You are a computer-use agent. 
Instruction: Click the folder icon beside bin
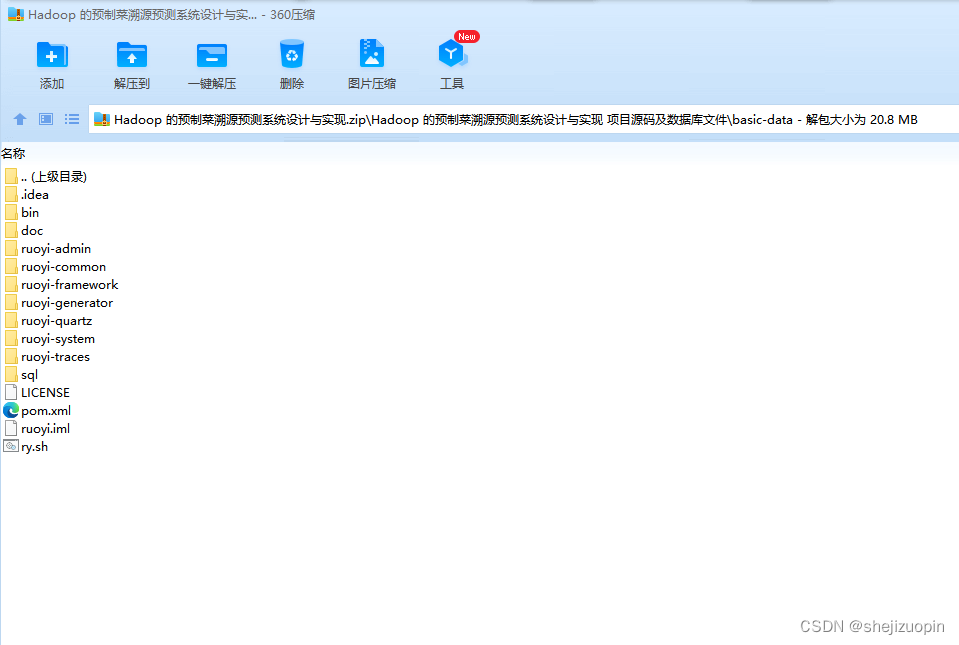point(11,213)
